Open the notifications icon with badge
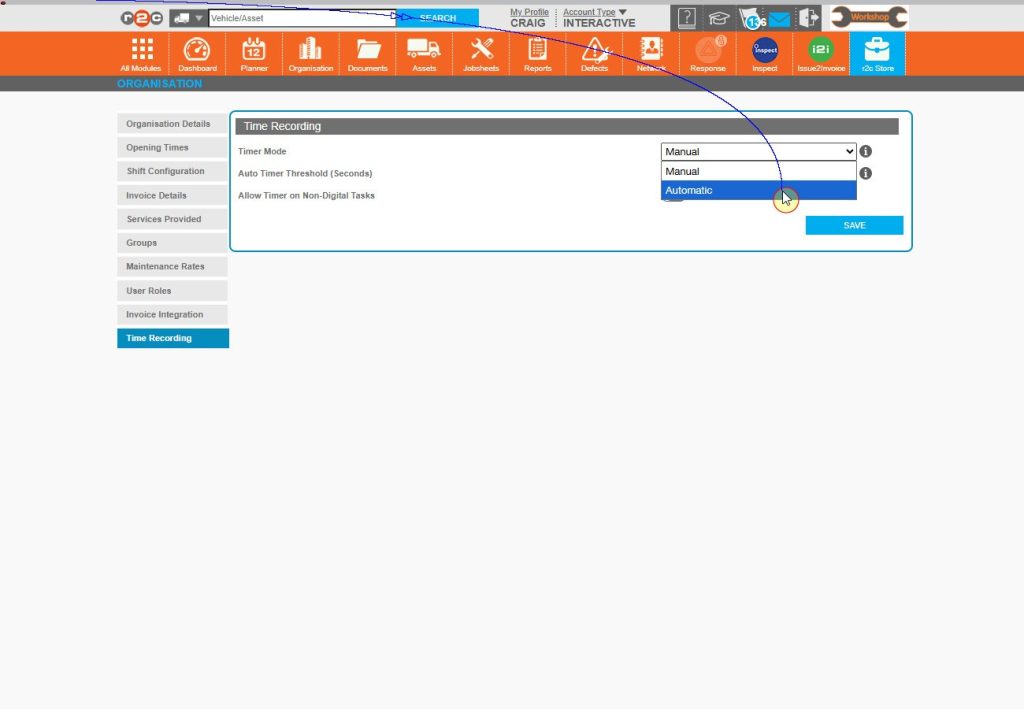This screenshot has width=1024, height=709. point(751,19)
